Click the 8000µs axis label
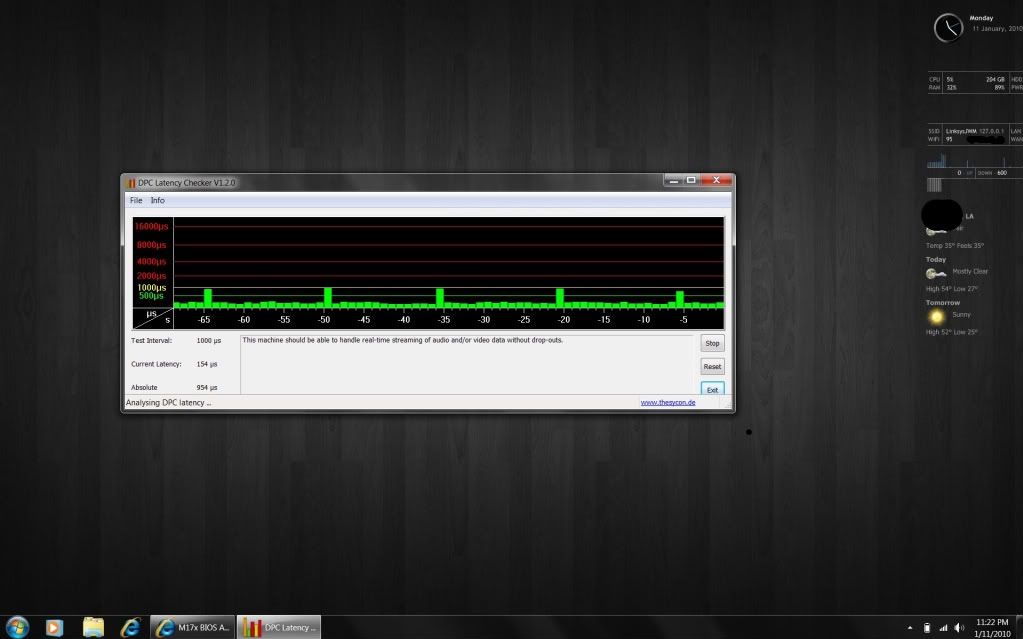The height and width of the screenshot is (639, 1023). pyautogui.click(x=151, y=245)
